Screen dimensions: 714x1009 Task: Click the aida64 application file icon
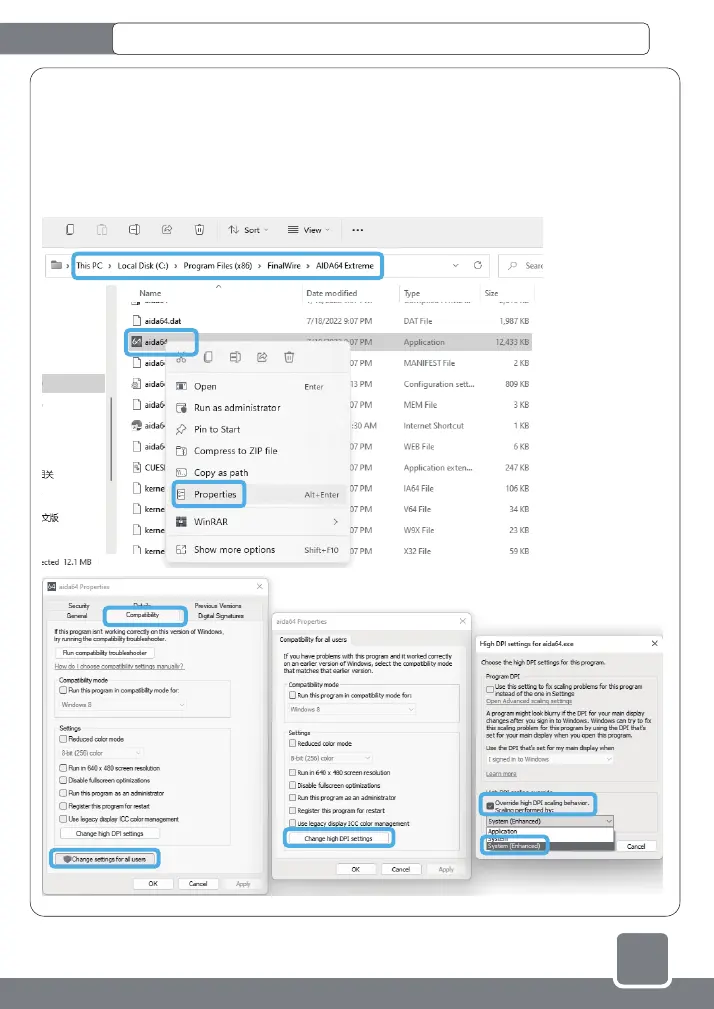(136, 342)
